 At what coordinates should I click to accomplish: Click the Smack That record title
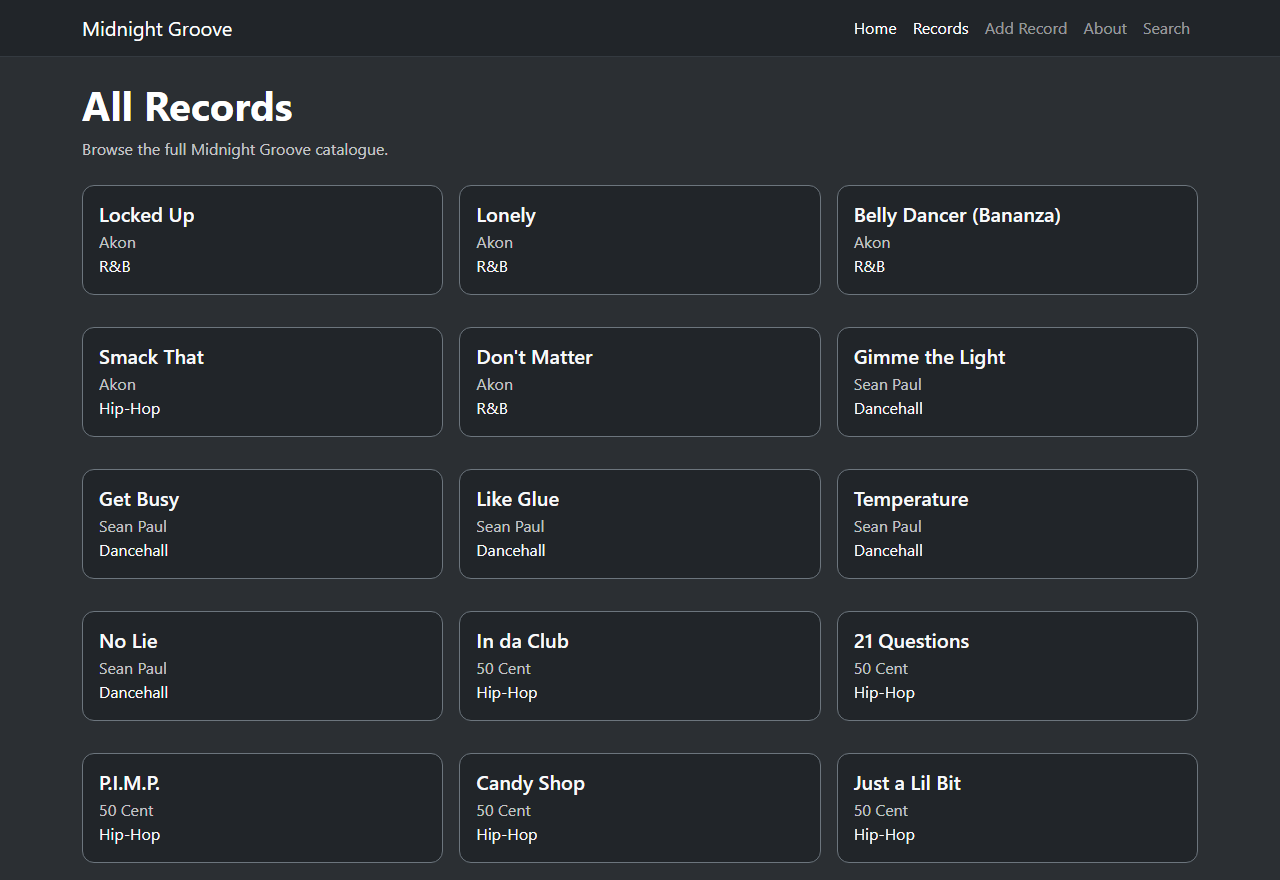pos(151,357)
